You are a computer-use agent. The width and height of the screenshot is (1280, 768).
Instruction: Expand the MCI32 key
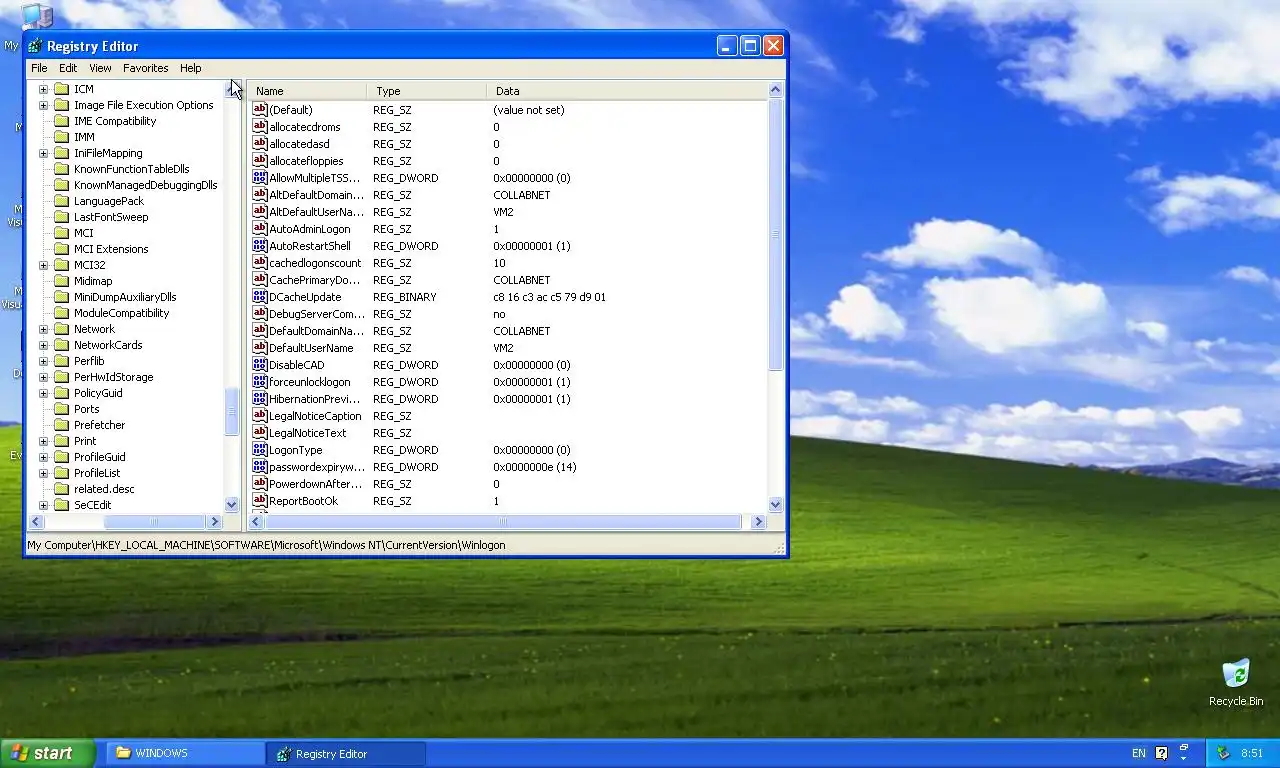[43, 265]
